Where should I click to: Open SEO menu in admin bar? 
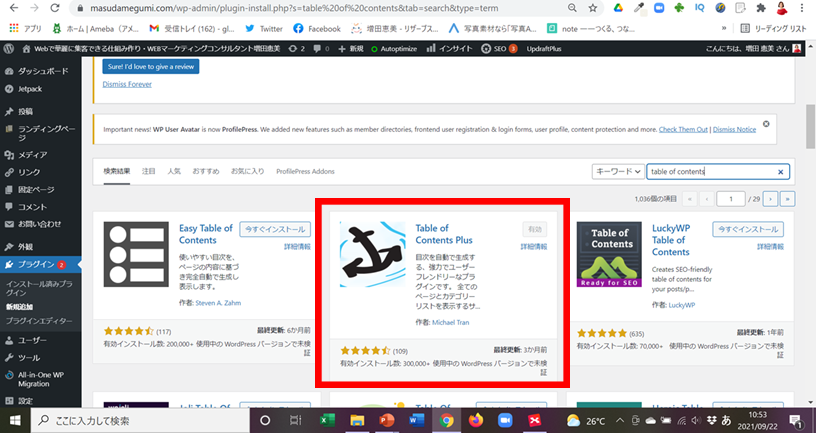tap(499, 48)
